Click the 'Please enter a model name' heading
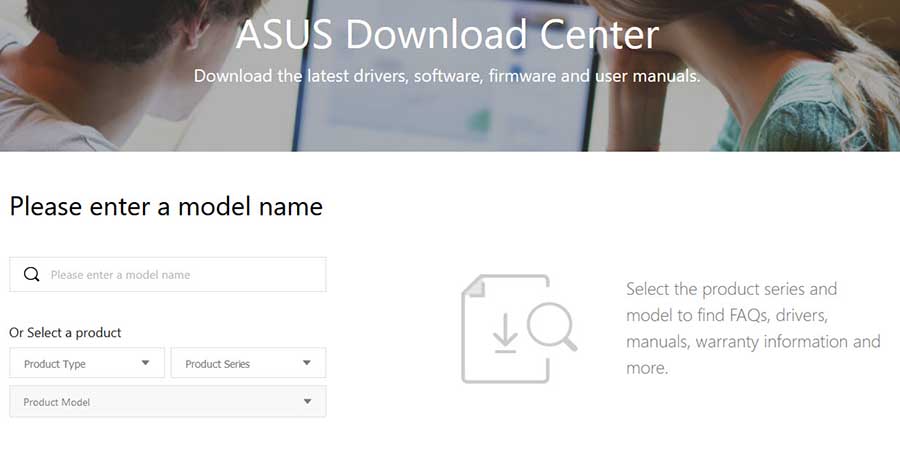Image resolution: width=900 pixels, height=459 pixels. coord(166,207)
